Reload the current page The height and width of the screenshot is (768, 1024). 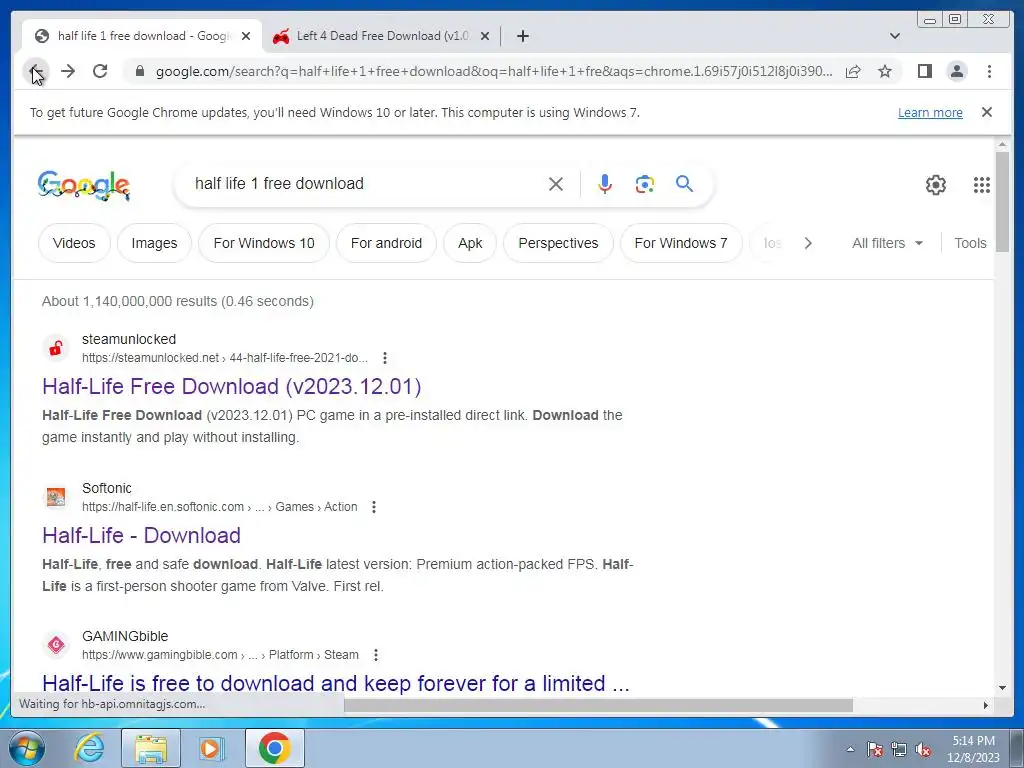point(100,71)
